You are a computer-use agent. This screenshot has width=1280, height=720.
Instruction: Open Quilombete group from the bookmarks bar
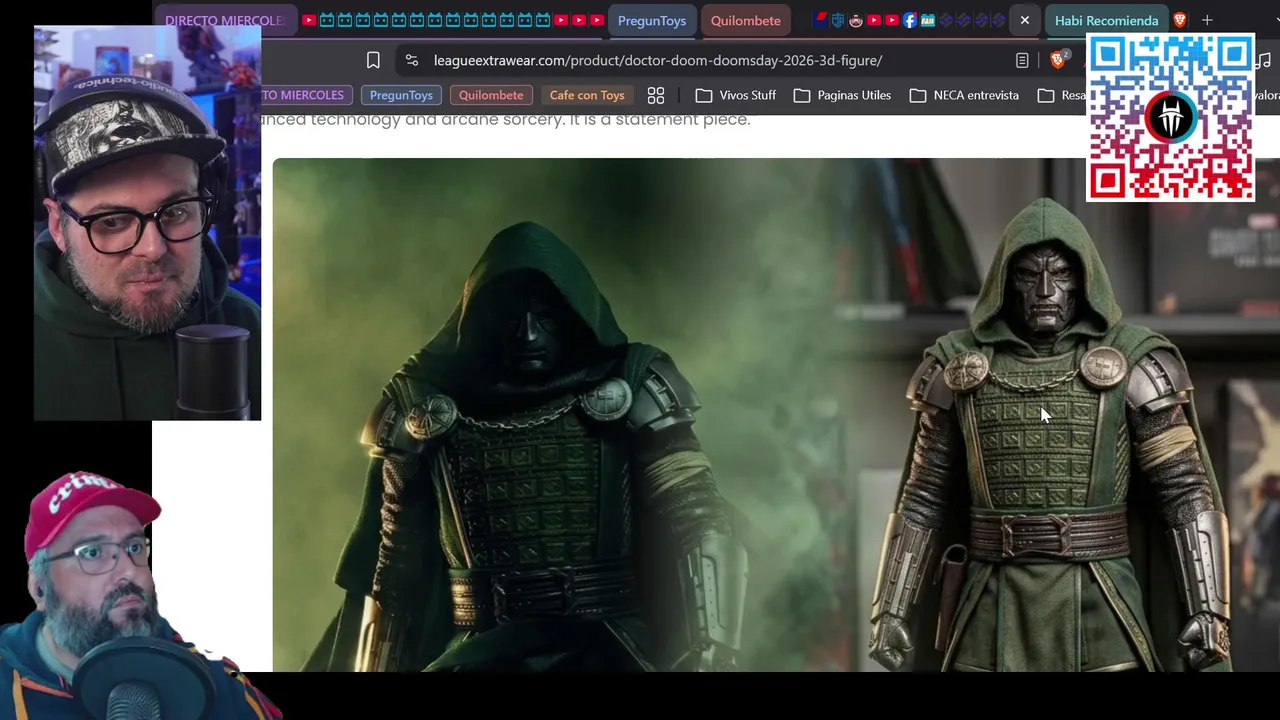(491, 95)
